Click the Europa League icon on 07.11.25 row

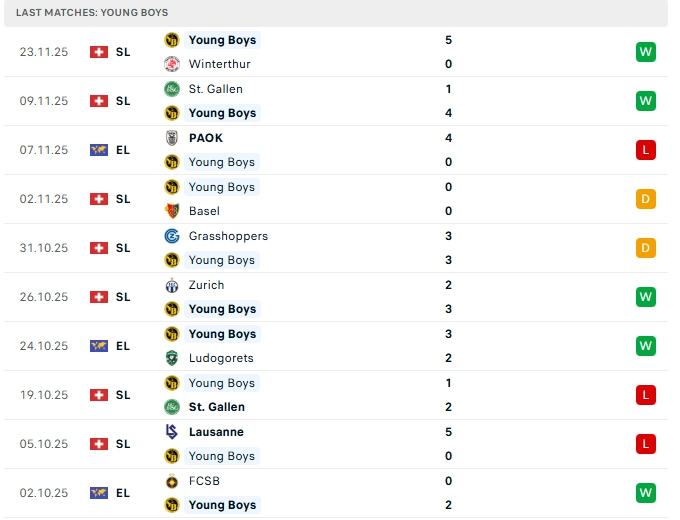pyautogui.click(x=98, y=150)
